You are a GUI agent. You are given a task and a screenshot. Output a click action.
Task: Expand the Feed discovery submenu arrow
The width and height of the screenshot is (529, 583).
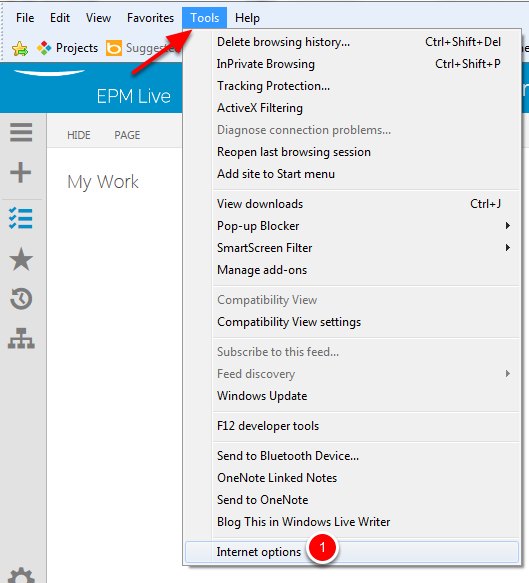(507, 374)
